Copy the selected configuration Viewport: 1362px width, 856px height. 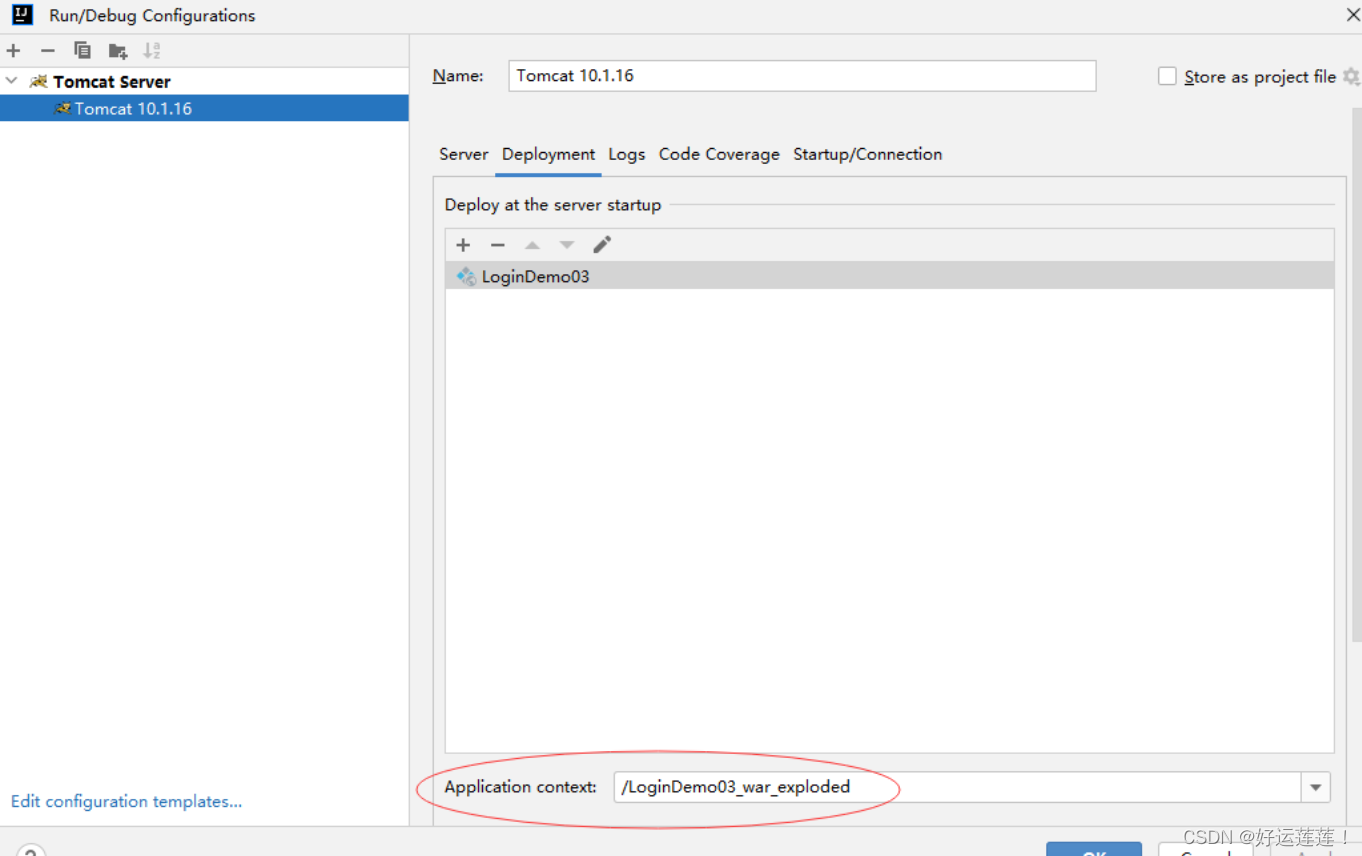[82, 50]
